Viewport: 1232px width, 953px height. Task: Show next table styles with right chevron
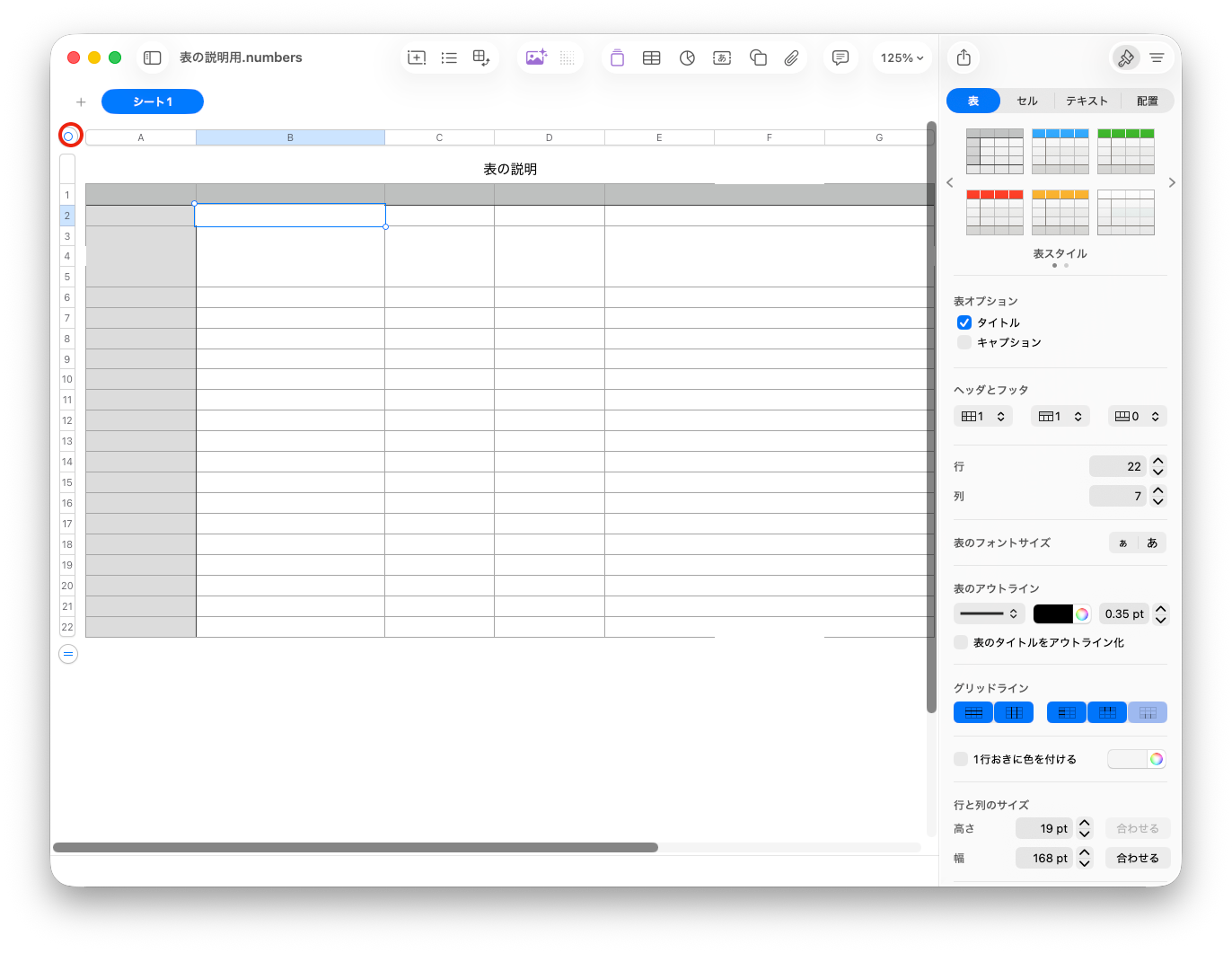coord(1172,182)
